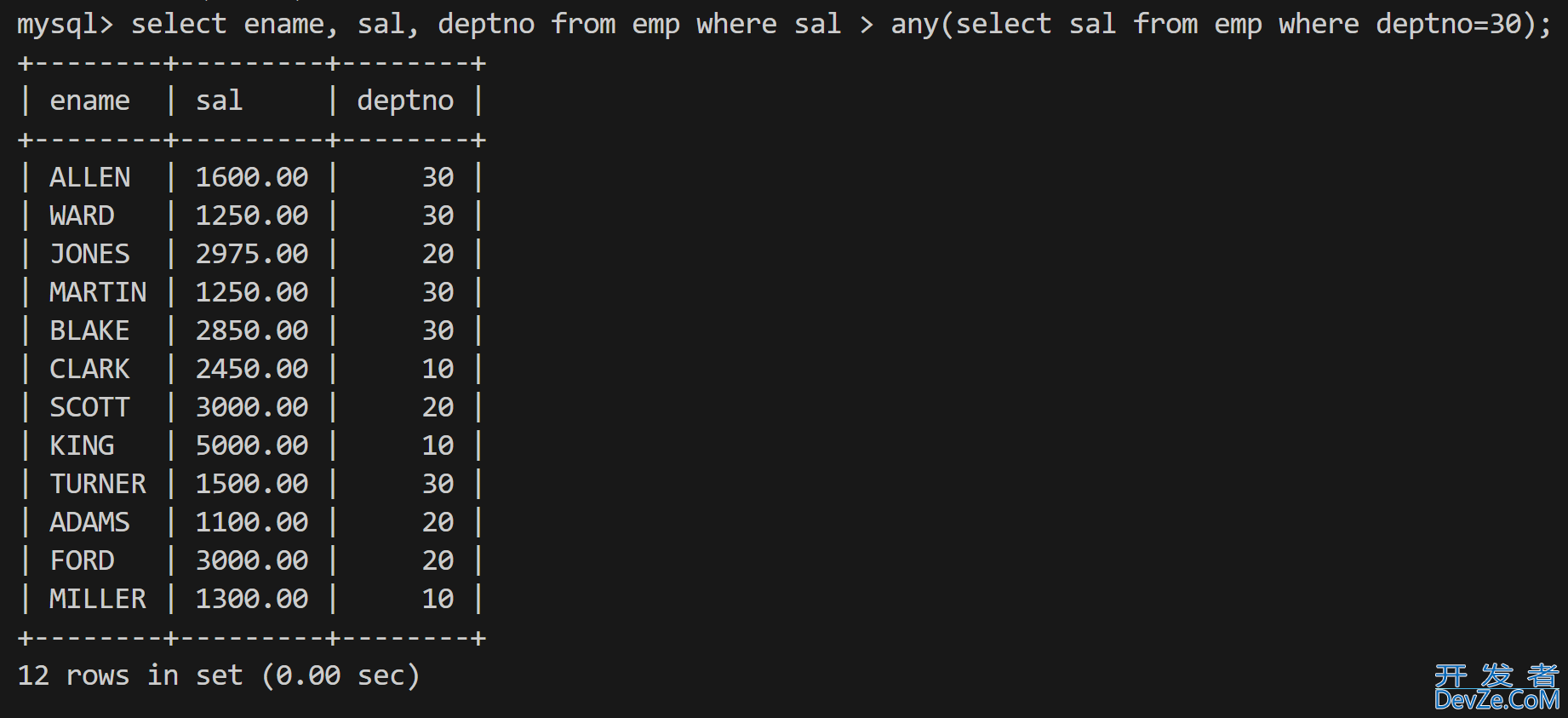This screenshot has width=1568, height=718.
Task: Select the KING name cell
Action: (x=82, y=445)
